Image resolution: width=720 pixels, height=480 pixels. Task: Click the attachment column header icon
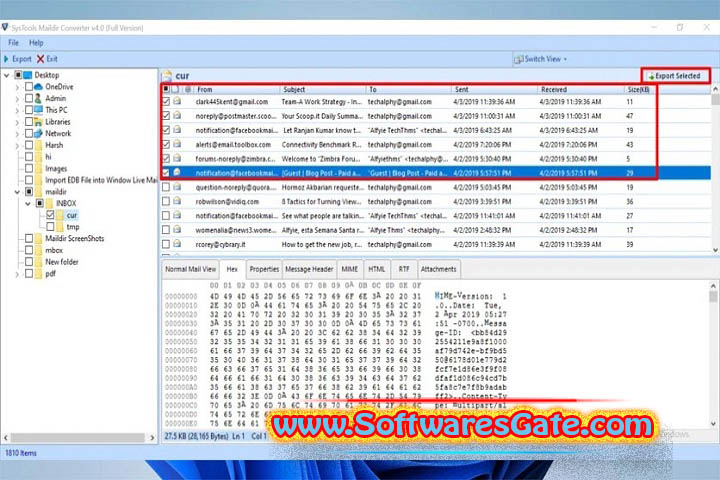[187, 89]
